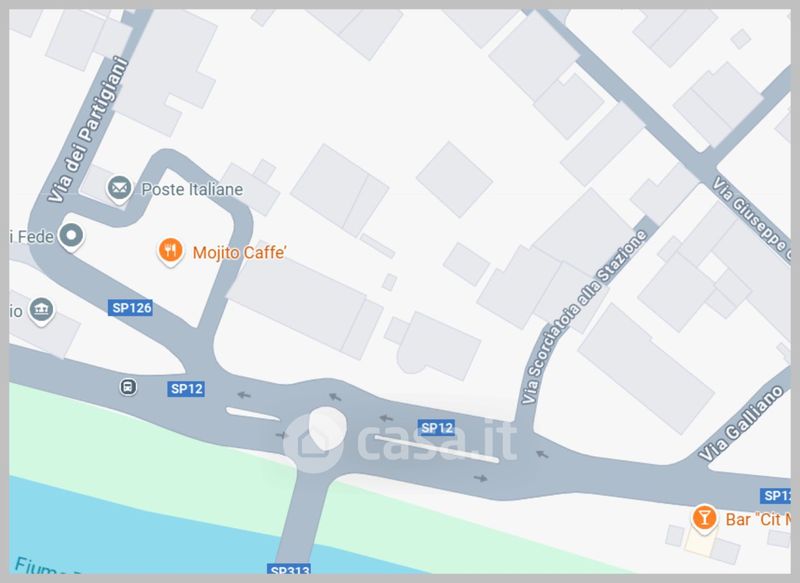The height and width of the screenshot is (583, 800).
Task: Click the Bar "Cit" cocktail pin
Action: coord(704,519)
